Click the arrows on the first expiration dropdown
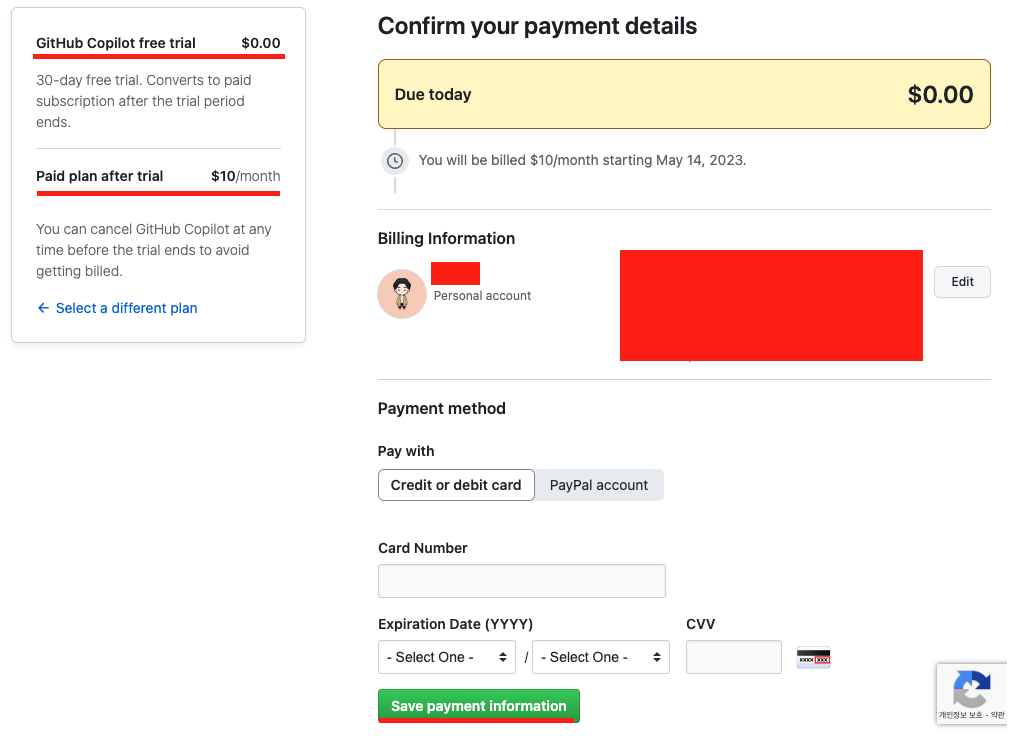This screenshot has height=738, width=1020. [503, 657]
